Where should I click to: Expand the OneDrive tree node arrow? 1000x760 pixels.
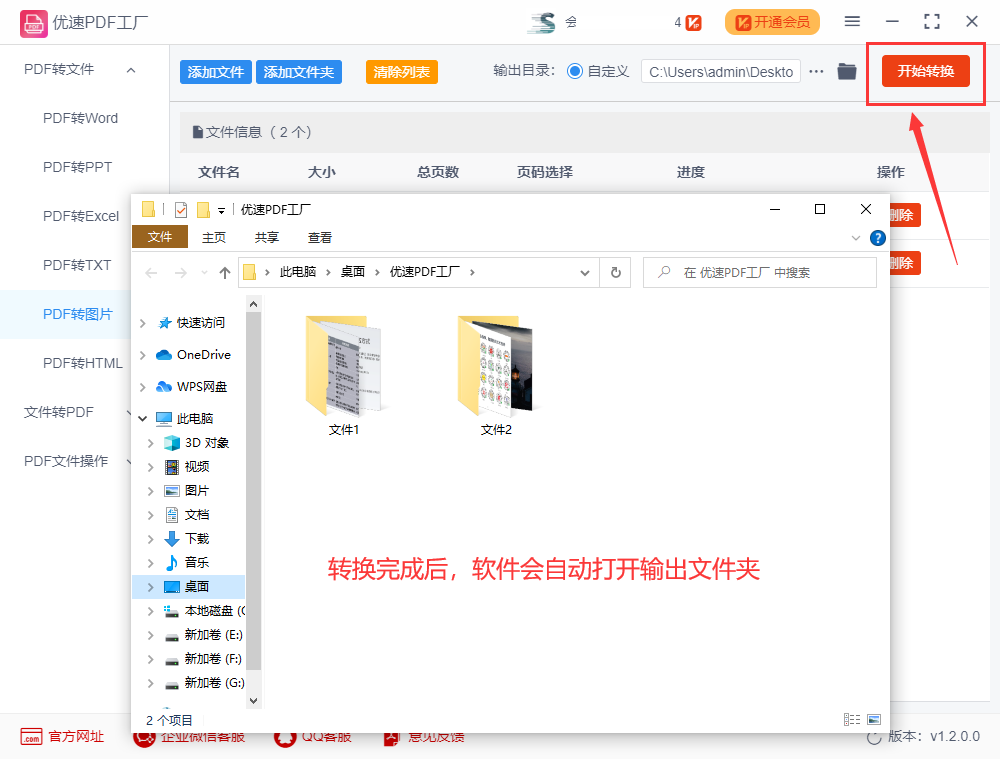pyautogui.click(x=143, y=355)
